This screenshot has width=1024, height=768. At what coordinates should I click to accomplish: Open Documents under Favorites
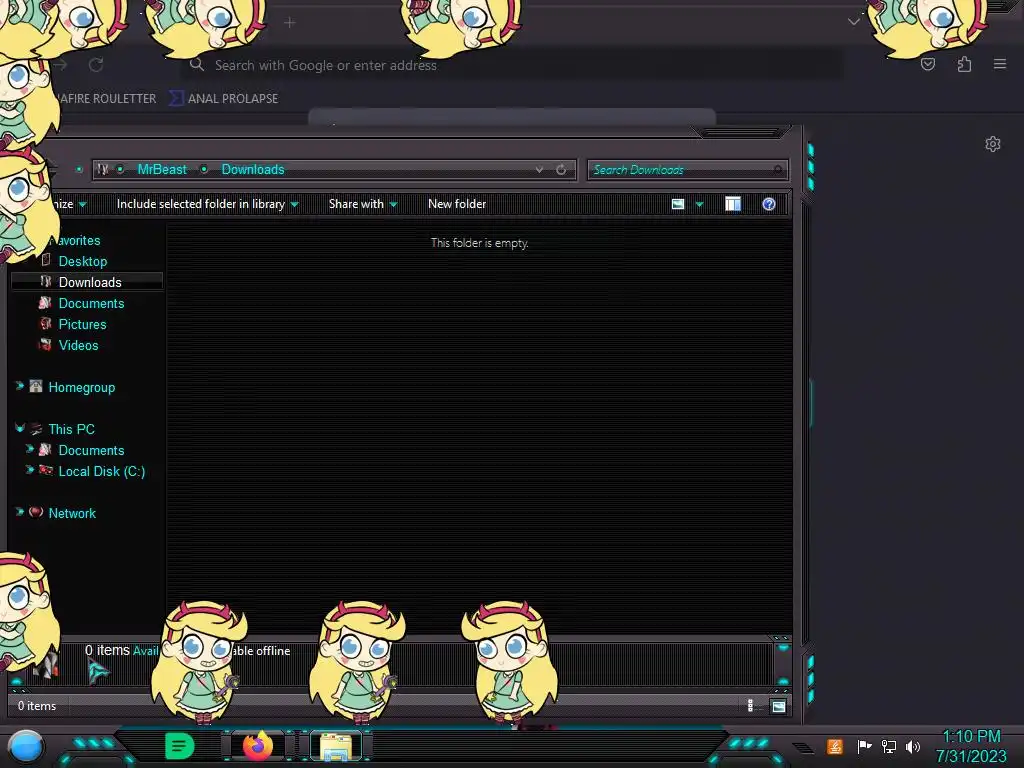(91, 303)
